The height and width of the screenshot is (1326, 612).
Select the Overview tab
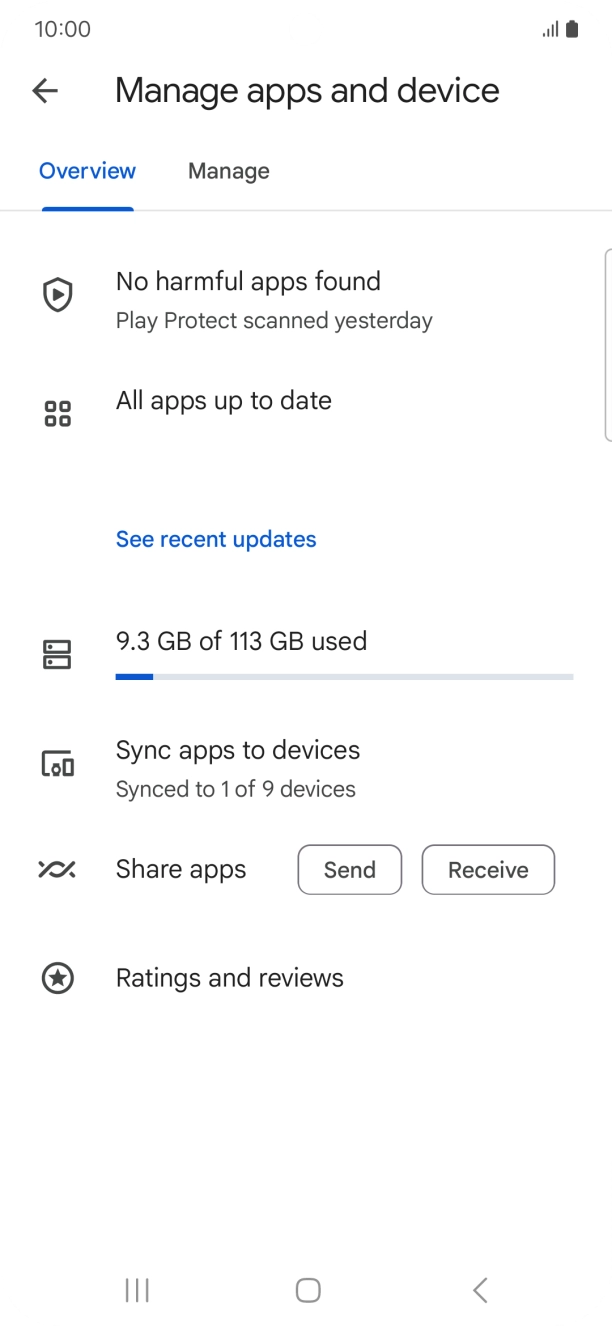coord(87,171)
